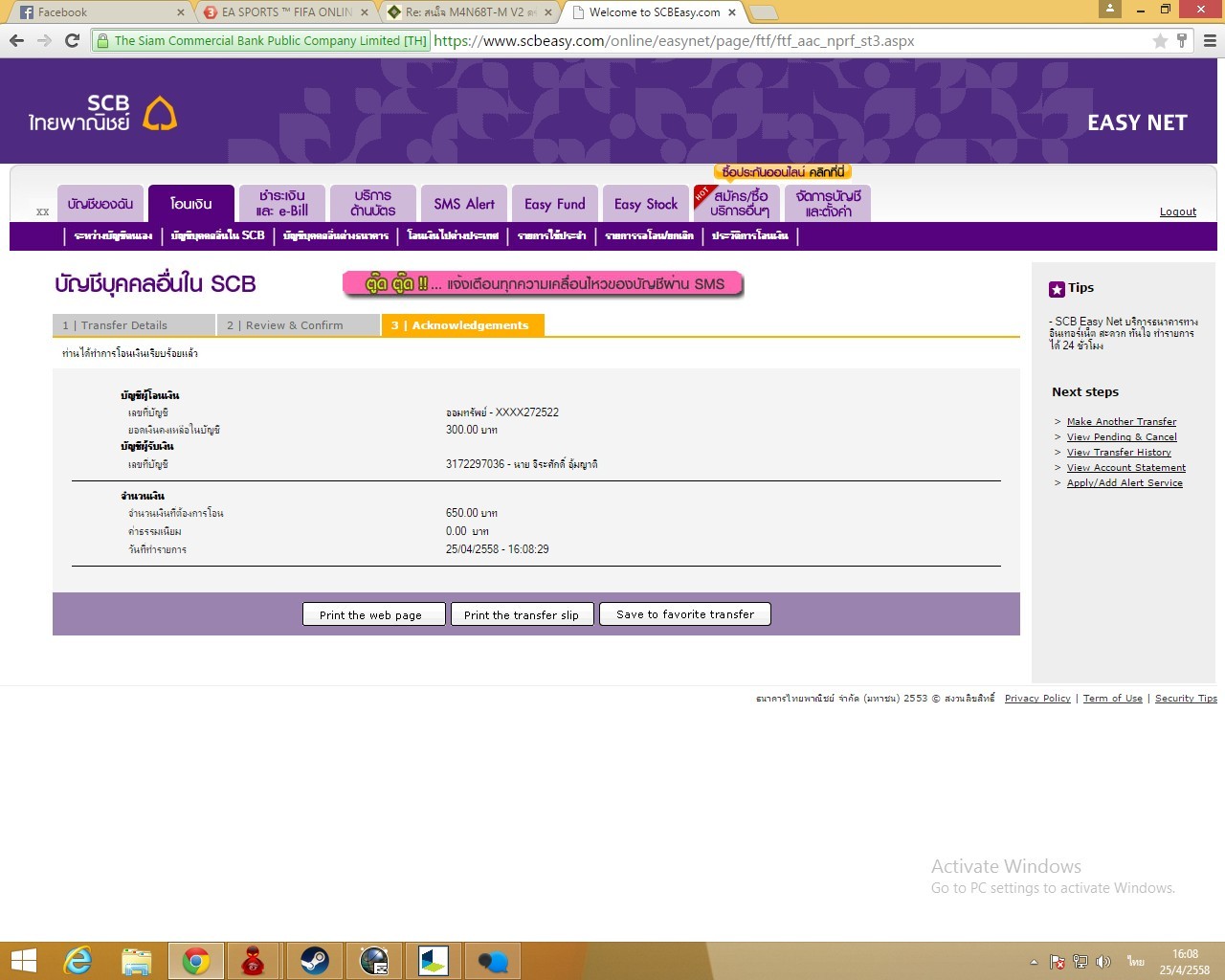The height and width of the screenshot is (980, 1225).
Task: Click Print the transfer slip button
Action: point(522,614)
